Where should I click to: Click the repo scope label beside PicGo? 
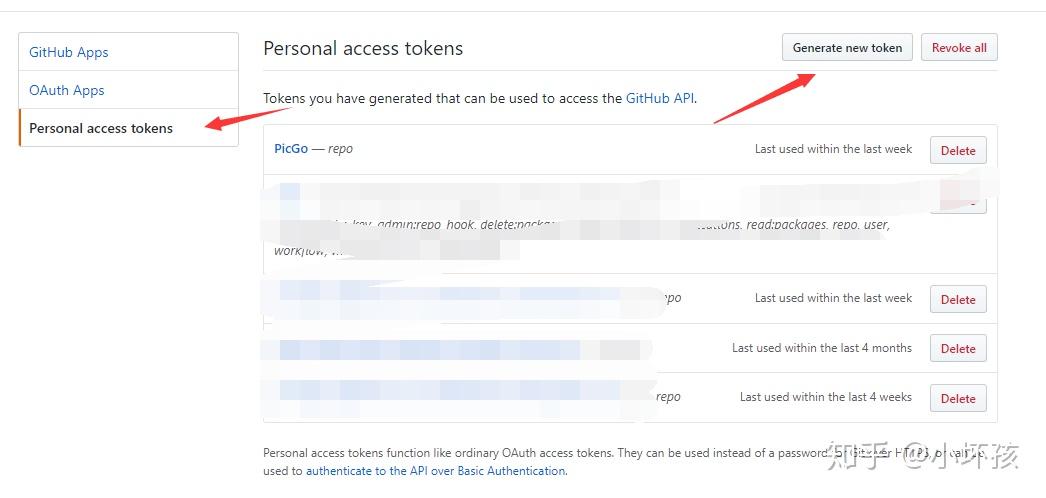pyautogui.click(x=340, y=149)
